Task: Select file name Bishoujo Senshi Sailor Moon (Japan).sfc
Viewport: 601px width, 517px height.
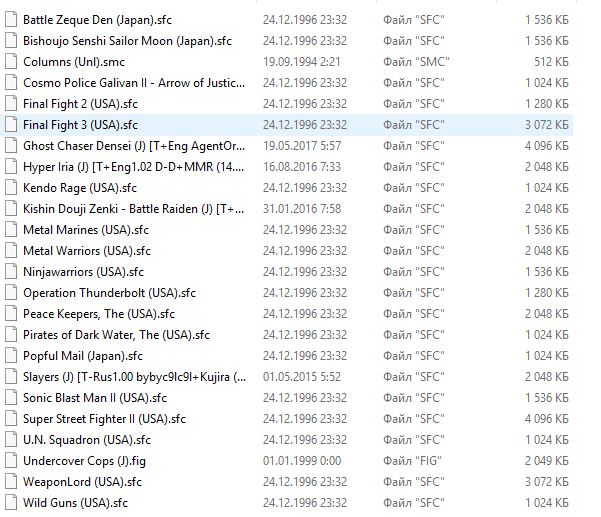Action: coord(127,41)
